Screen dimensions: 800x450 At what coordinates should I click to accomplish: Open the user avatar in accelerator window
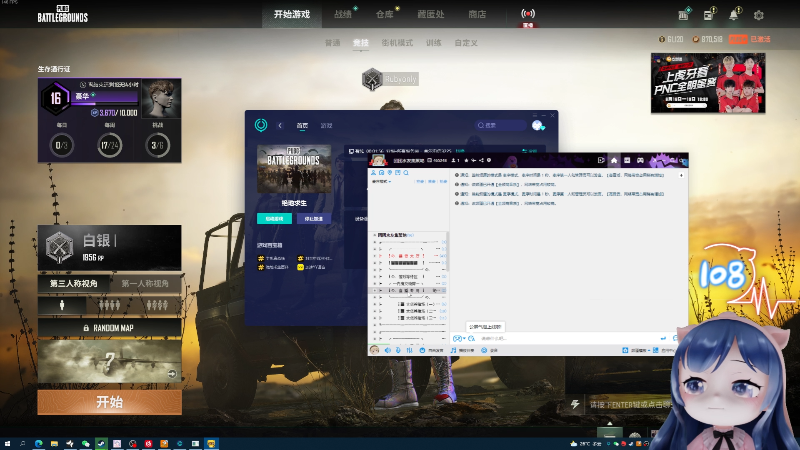click(537, 126)
